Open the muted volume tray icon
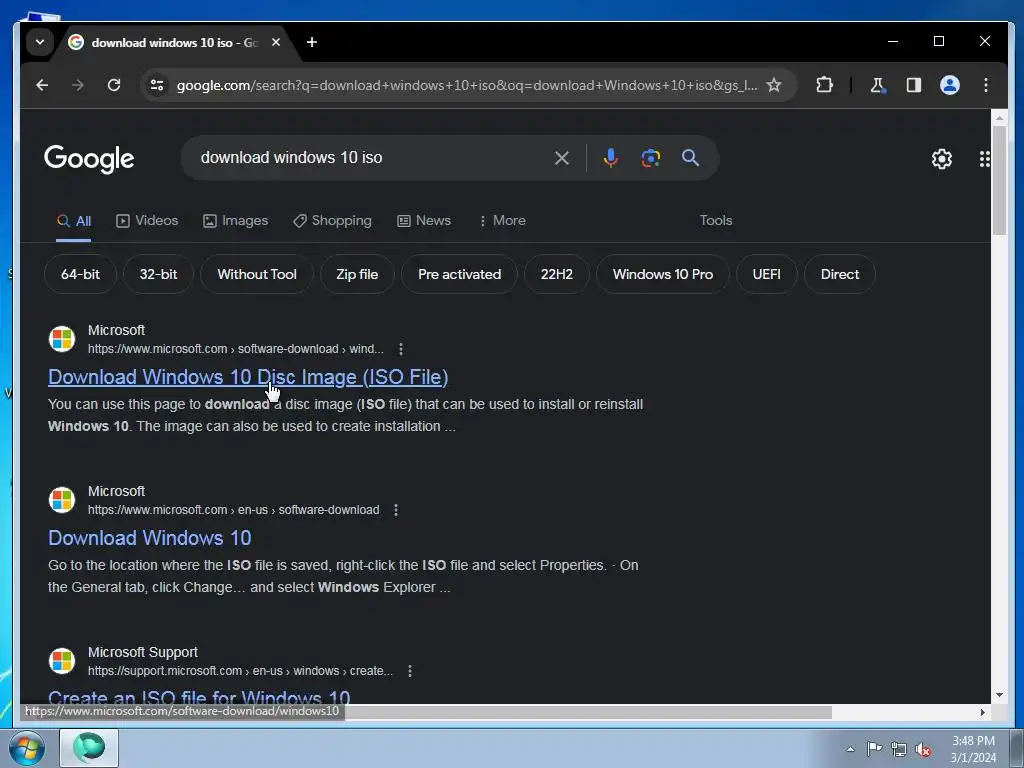Image resolution: width=1024 pixels, height=768 pixels. (923, 749)
